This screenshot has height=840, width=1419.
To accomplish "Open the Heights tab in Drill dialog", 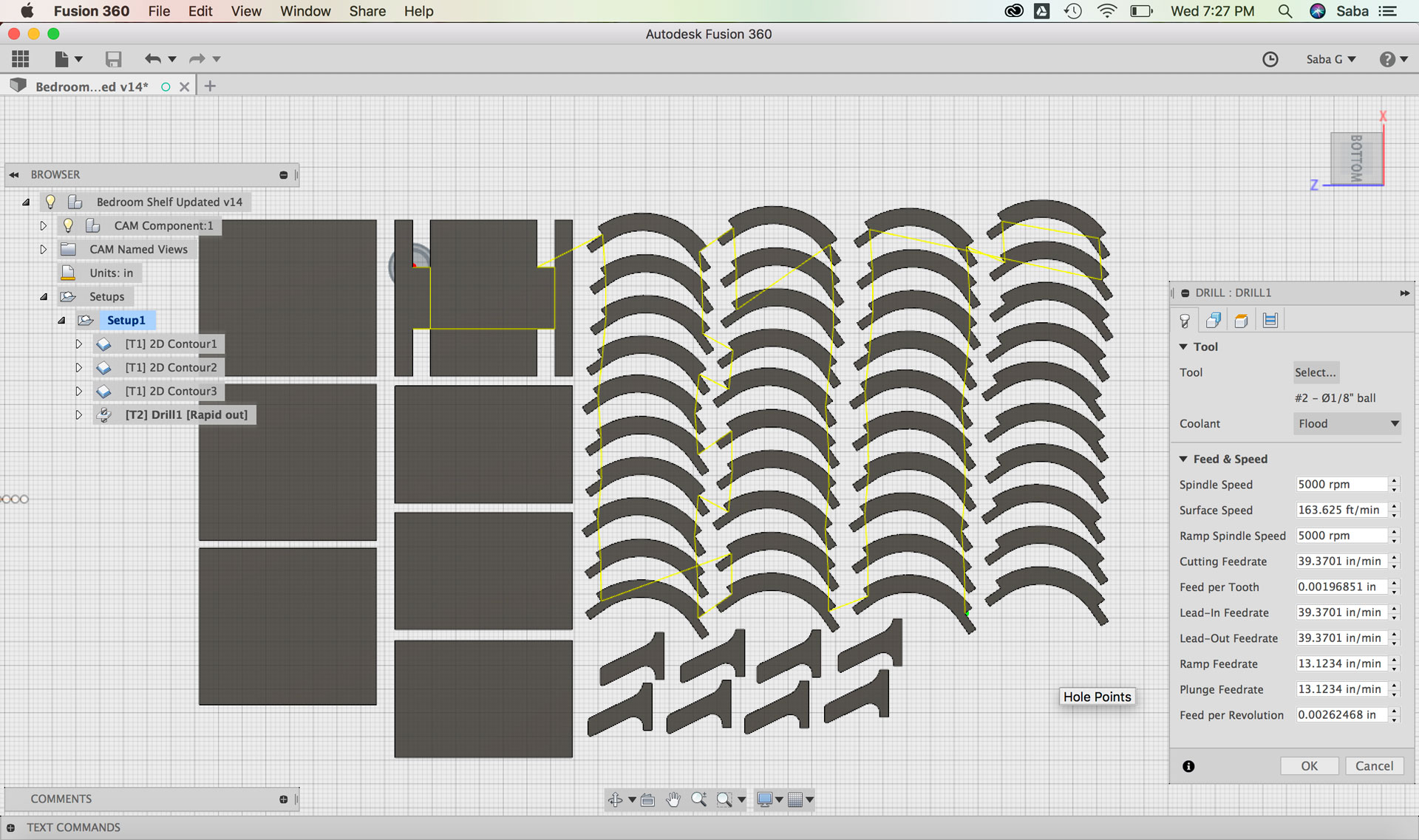I will click(1242, 320).
